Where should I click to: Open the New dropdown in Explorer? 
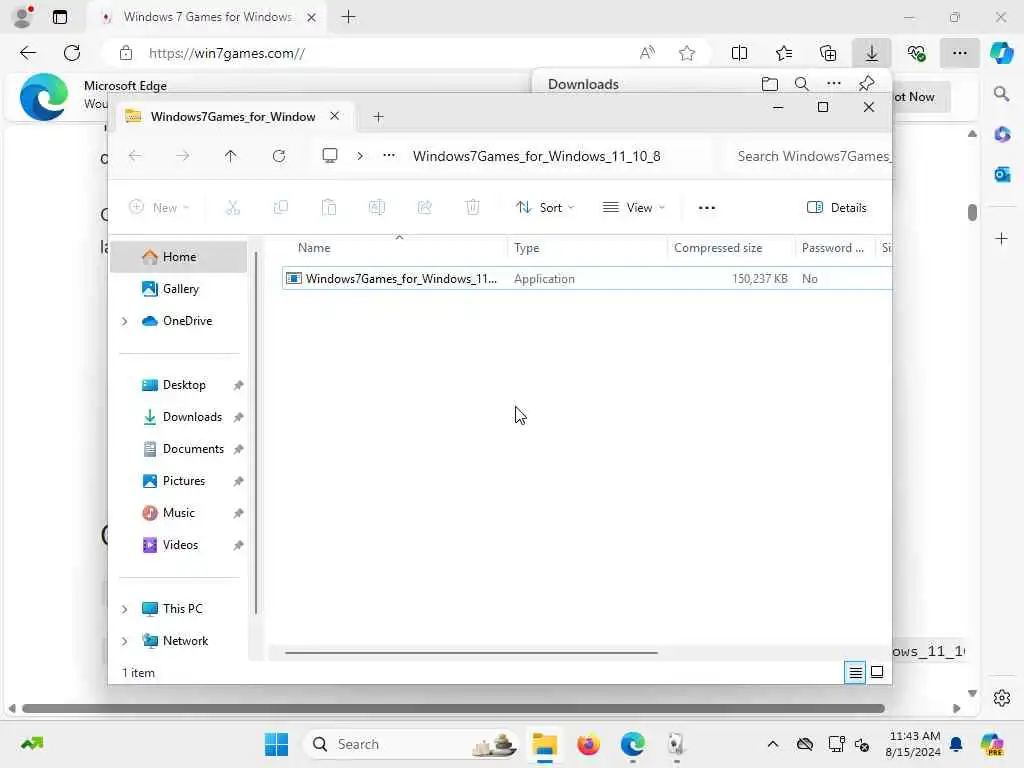pyautogui.click(x=159, y=208)
